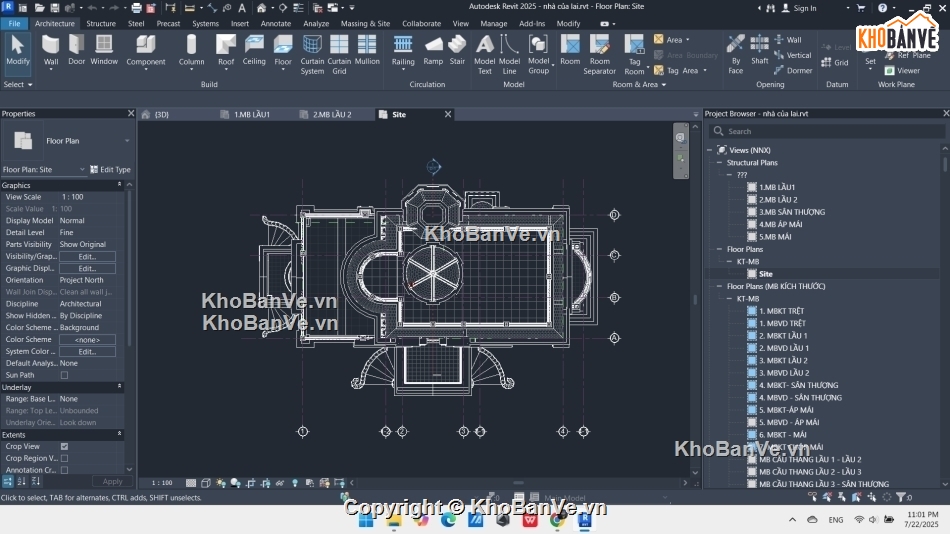Toggle the Crop Region Visible checkbox
The image size is (950, 534).
click(64, 458)
